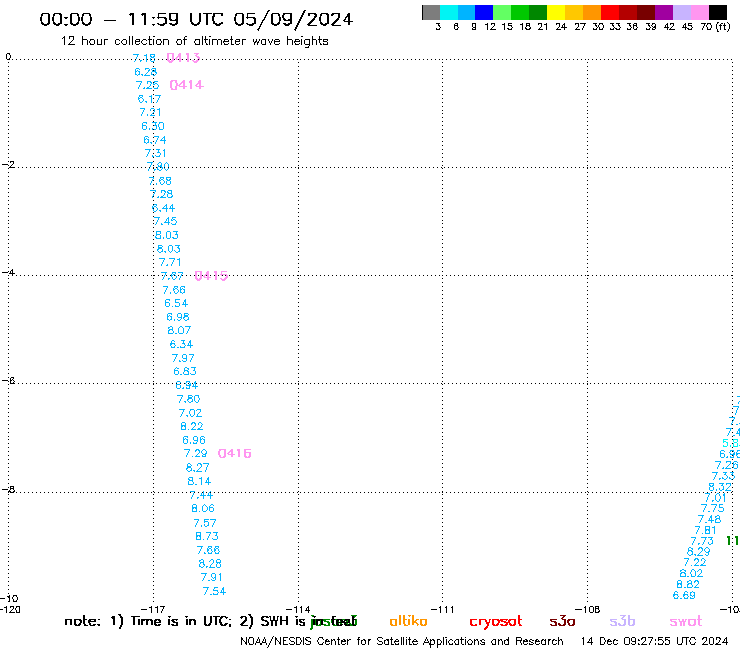The image size is (740, 650).
Task: Click the altika satellite legend label
Action: pos(408,621)
